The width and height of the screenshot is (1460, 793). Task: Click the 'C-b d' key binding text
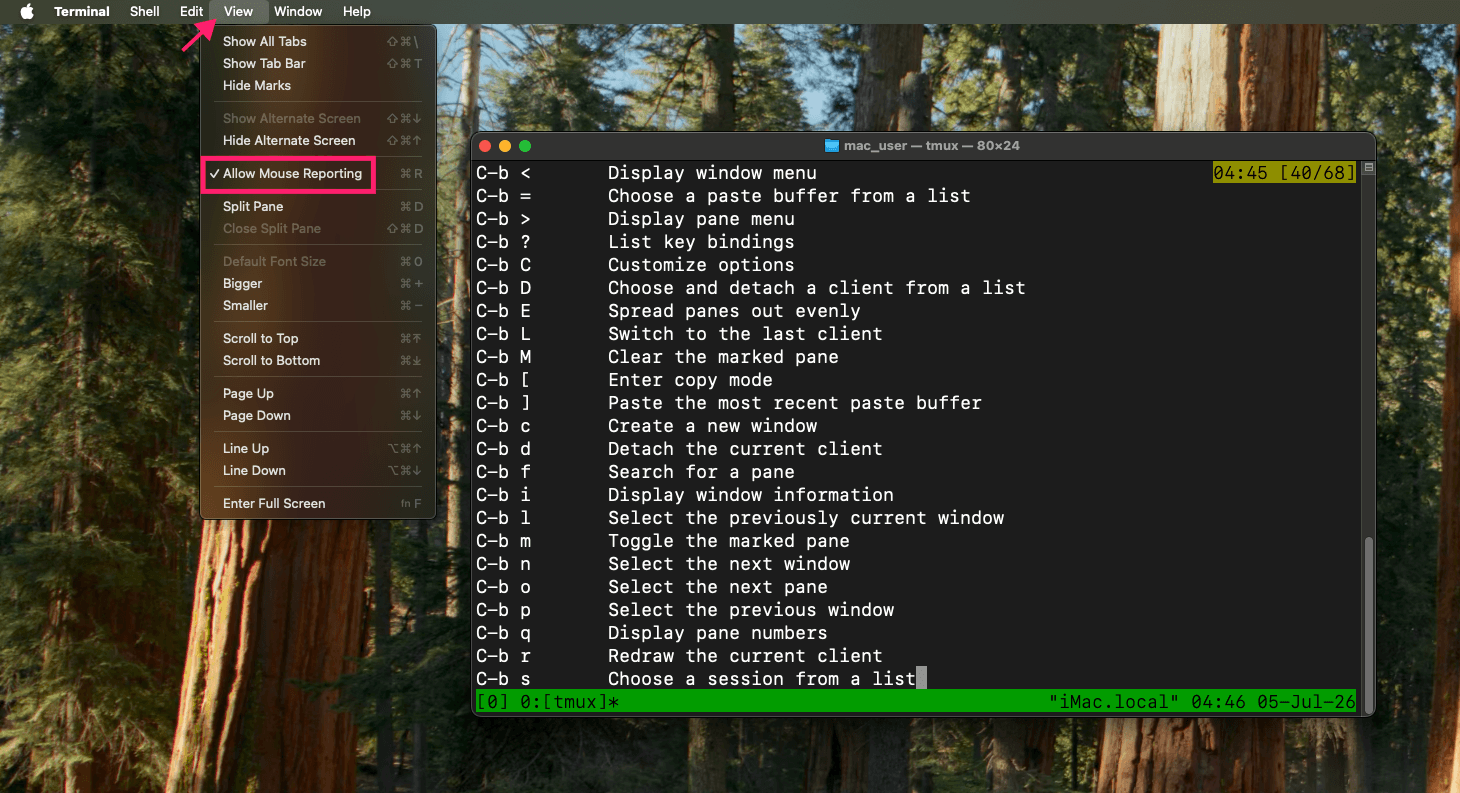click(503, 449)
